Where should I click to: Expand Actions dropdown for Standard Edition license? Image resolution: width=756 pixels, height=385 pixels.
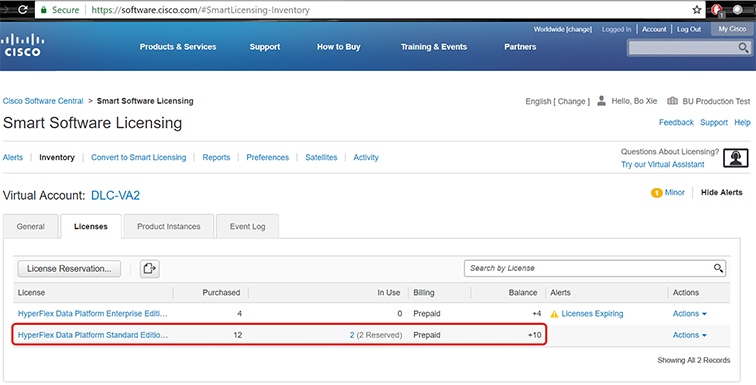(689, 335)
